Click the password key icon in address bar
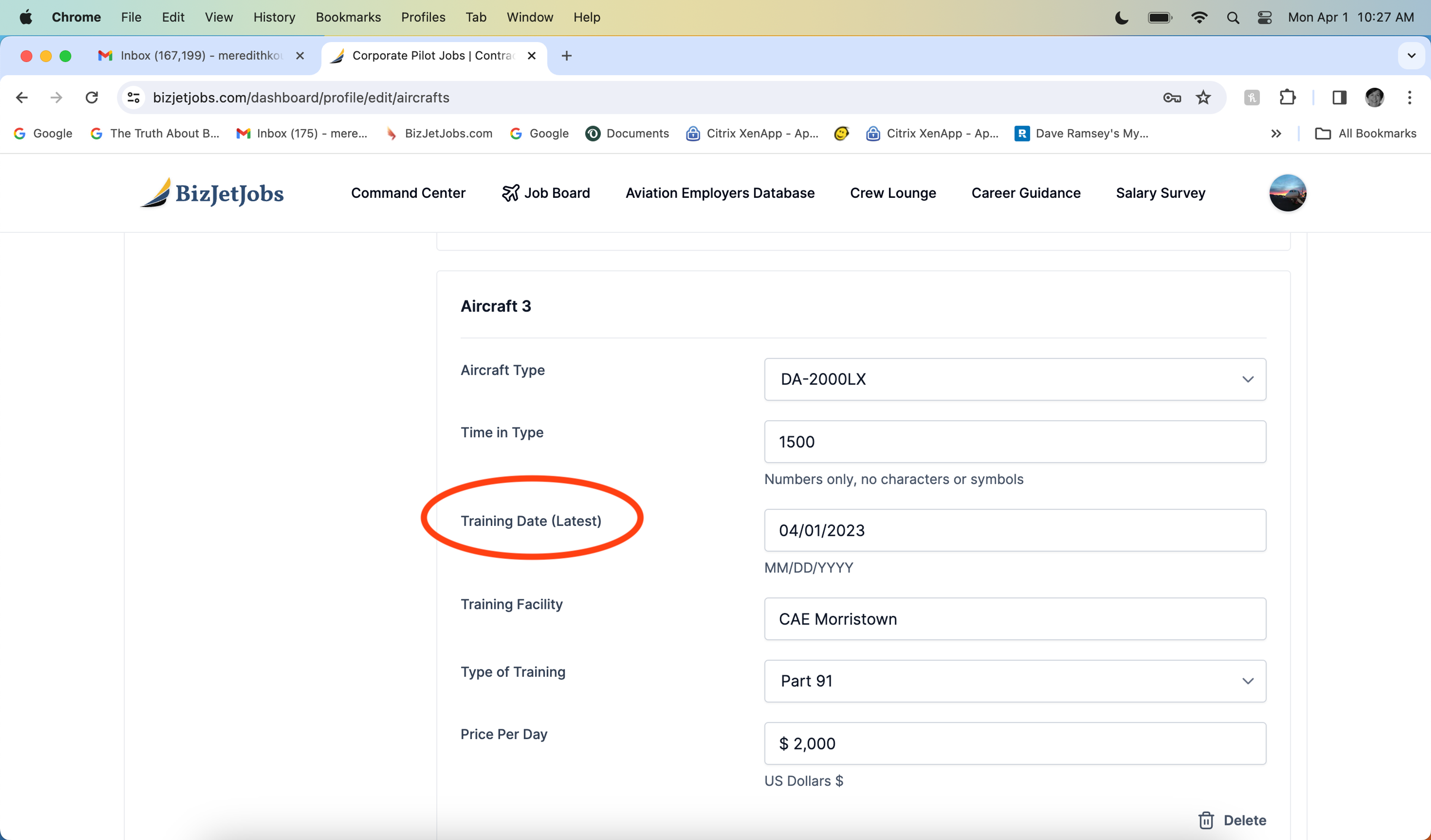 tap(1172, 98)
